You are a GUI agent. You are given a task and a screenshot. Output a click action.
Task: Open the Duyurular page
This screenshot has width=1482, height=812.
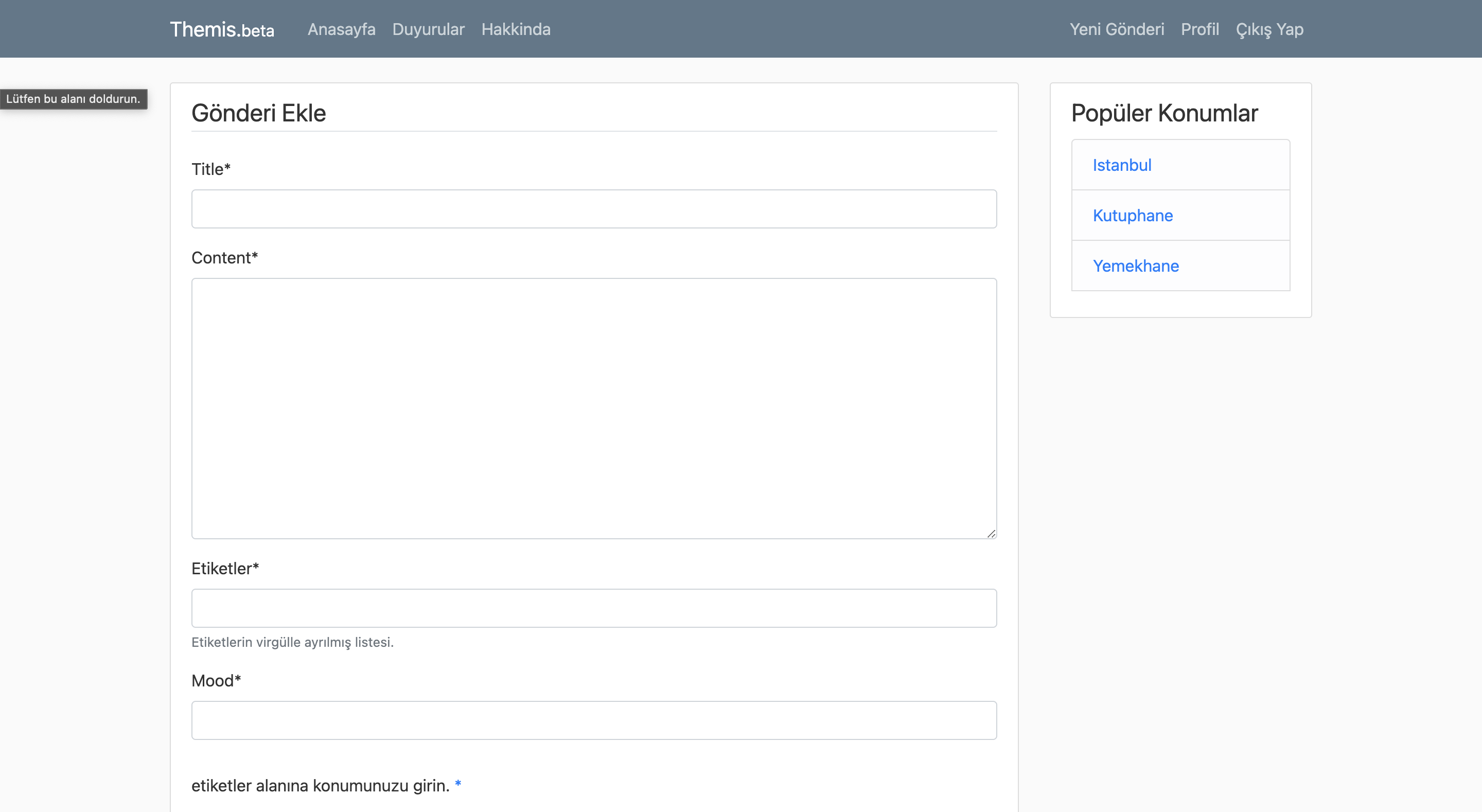pos(428,29)
